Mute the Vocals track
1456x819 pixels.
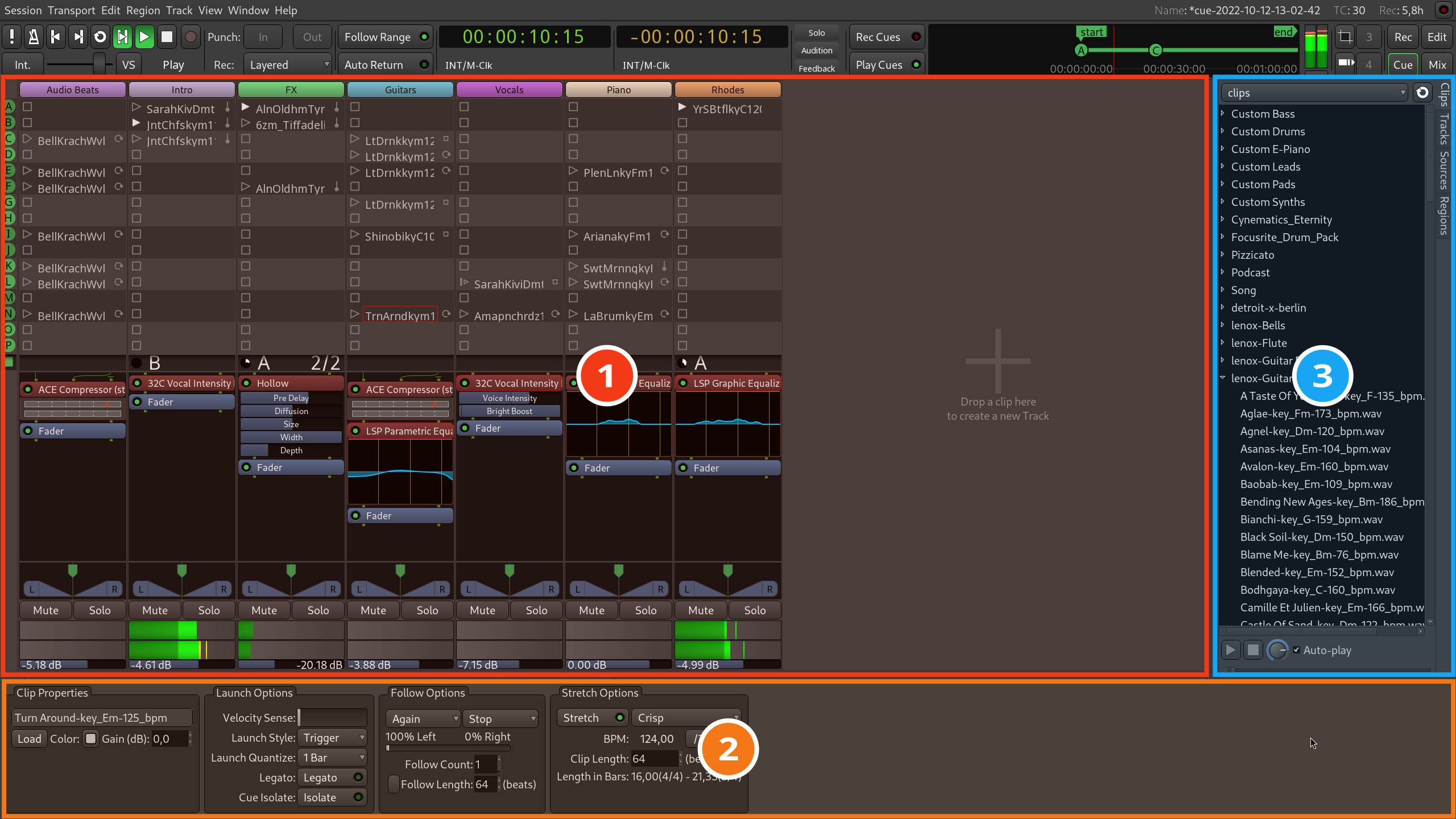(x=482, y=610)
